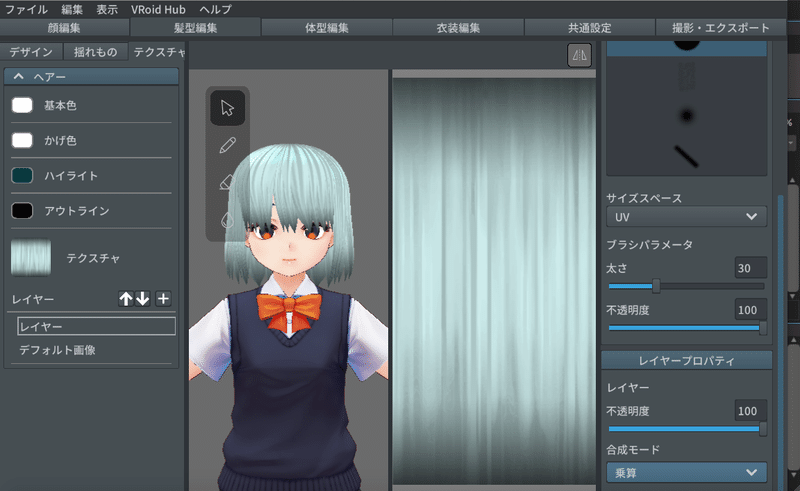This screenshot has width=800, height=491.
Task: Open the ファイル menu
Action: pos(26,9)
